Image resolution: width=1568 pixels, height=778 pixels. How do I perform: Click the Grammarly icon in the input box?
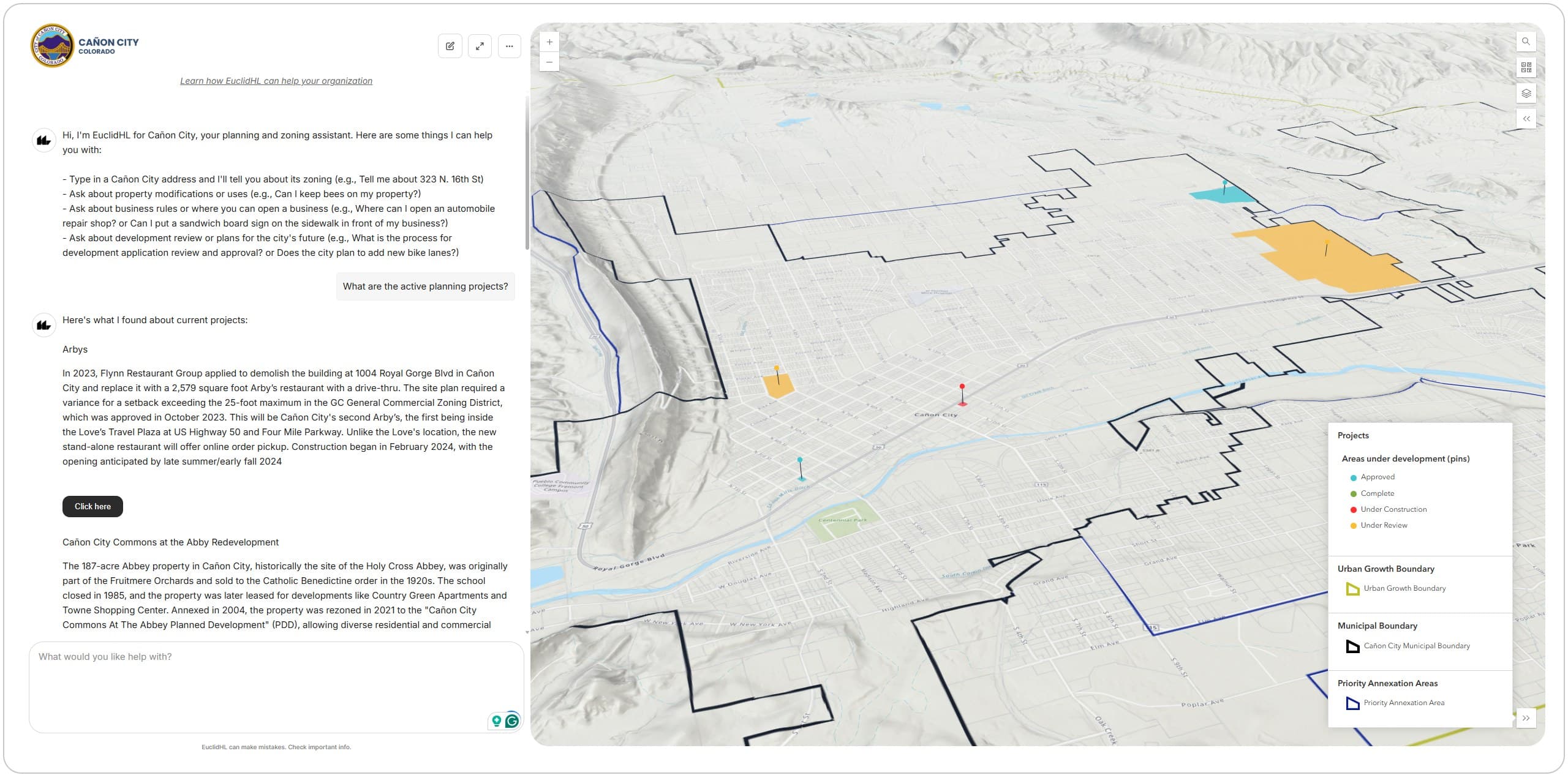[512, 721]
